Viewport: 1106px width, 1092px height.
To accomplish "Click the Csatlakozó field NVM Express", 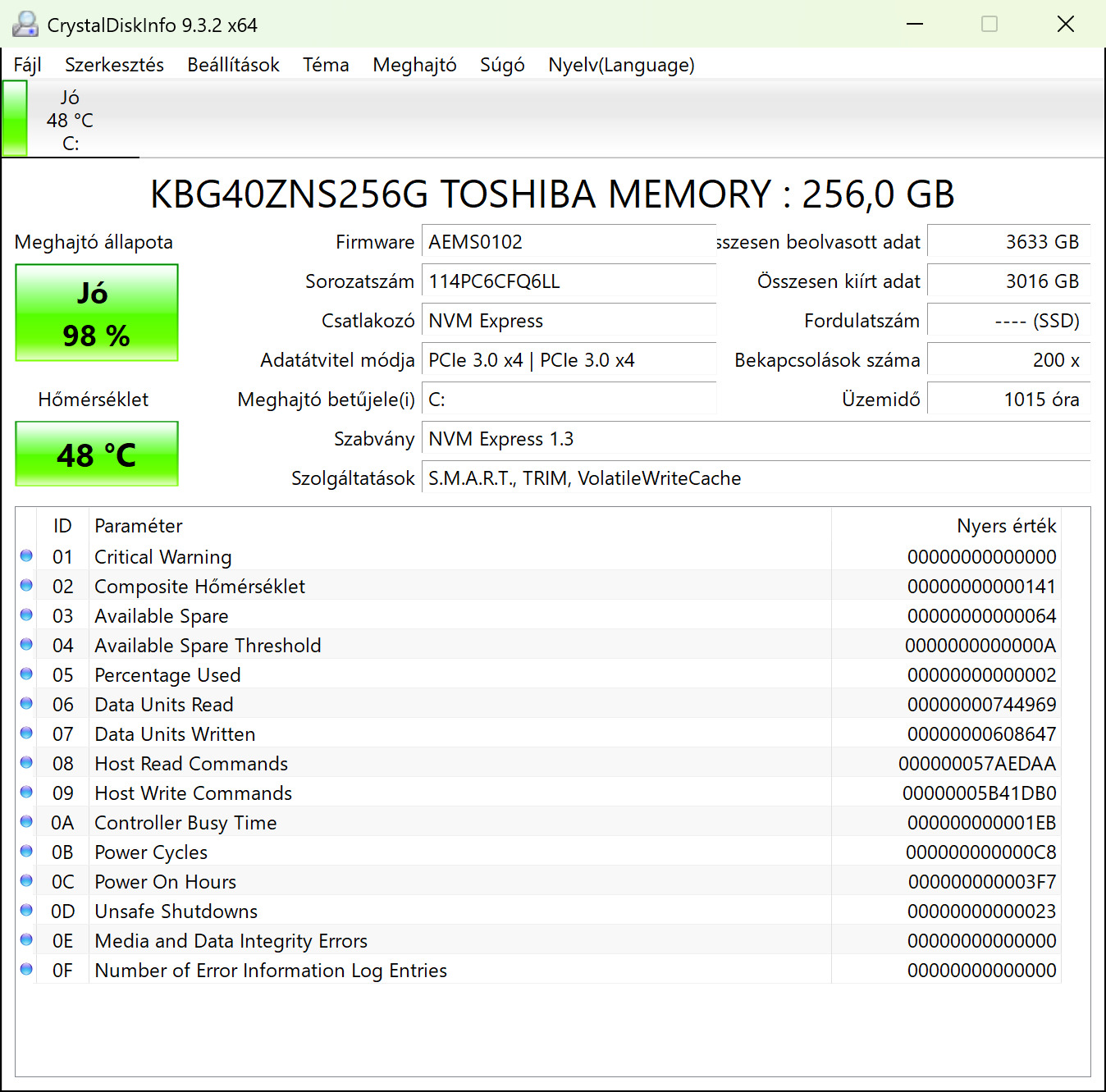I will (x=569, y=321).
